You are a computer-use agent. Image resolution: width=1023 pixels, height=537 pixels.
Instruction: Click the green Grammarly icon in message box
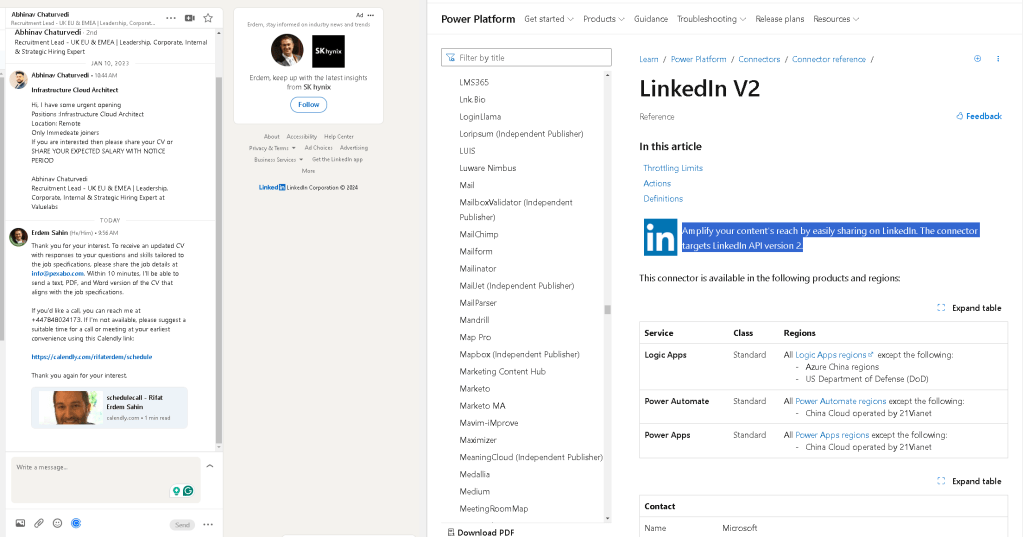point(188,491)
